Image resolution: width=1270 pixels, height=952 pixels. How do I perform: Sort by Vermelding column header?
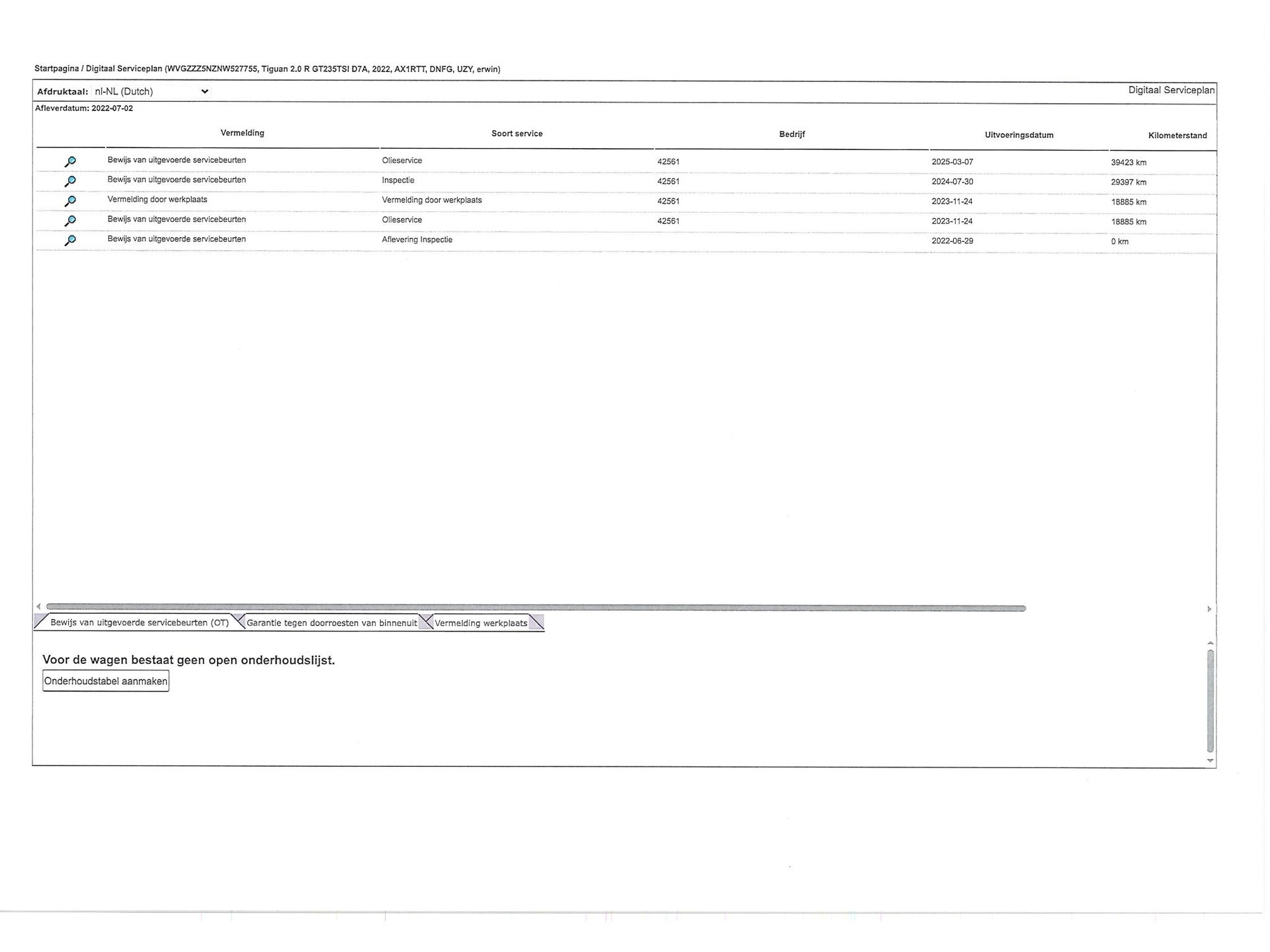[x=242, y=133]
